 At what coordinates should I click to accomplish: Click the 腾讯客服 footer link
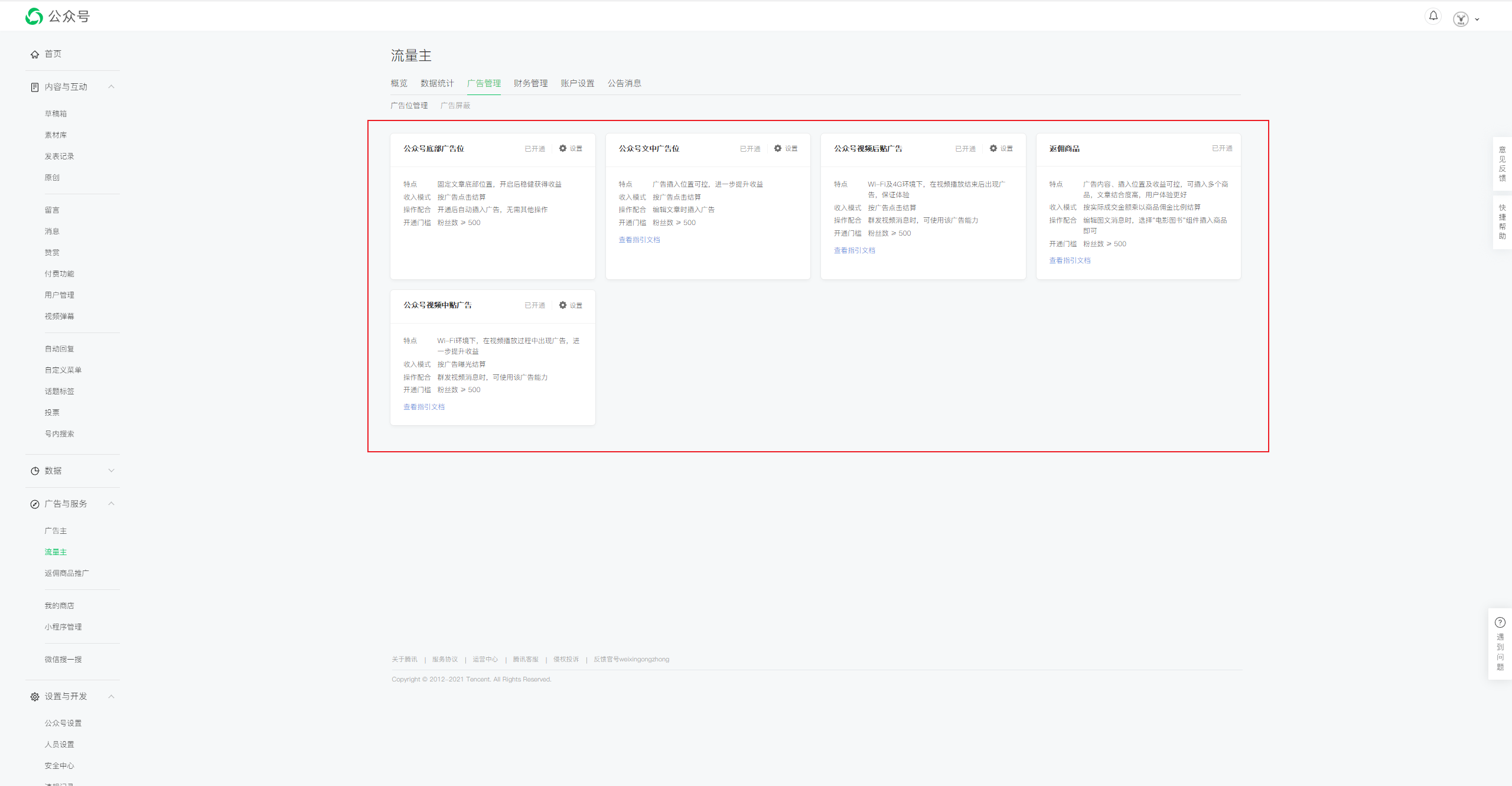pos(525,659)
